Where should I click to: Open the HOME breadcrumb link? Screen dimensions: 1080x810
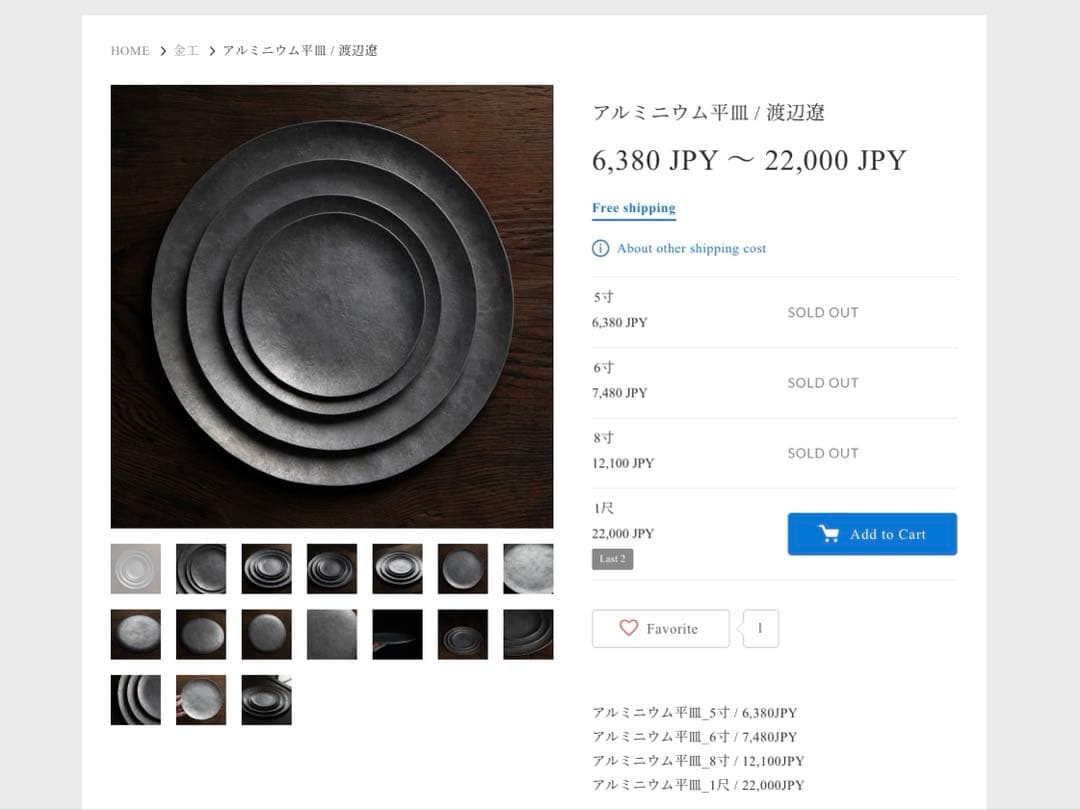tap(129, 50)
